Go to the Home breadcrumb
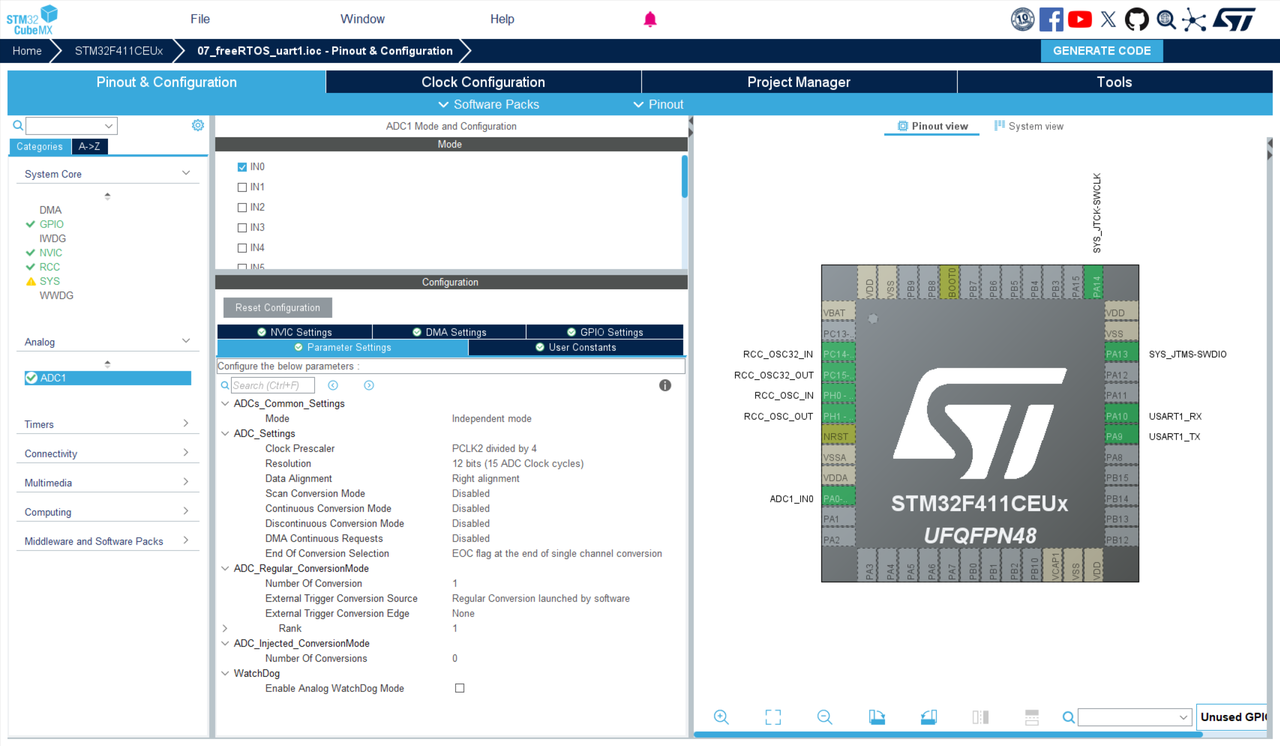The height and width of the screenshot is (746, 1280). pyautogui.click(x=27, y=51)
